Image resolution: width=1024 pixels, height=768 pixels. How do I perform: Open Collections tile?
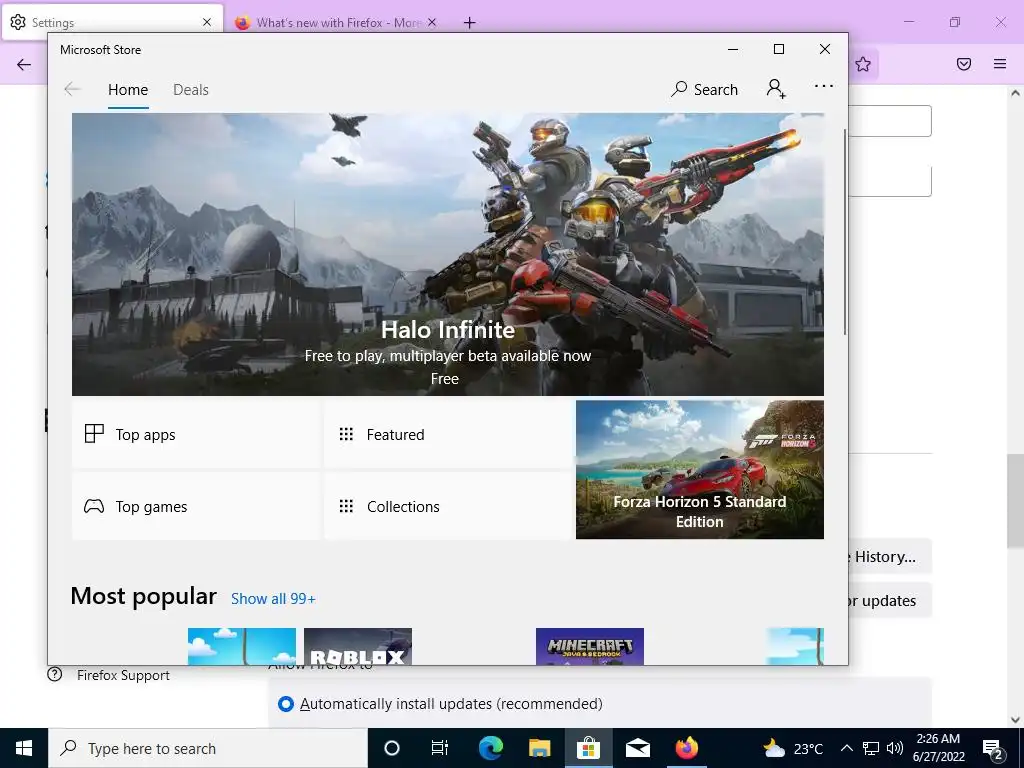coord(447,506)
